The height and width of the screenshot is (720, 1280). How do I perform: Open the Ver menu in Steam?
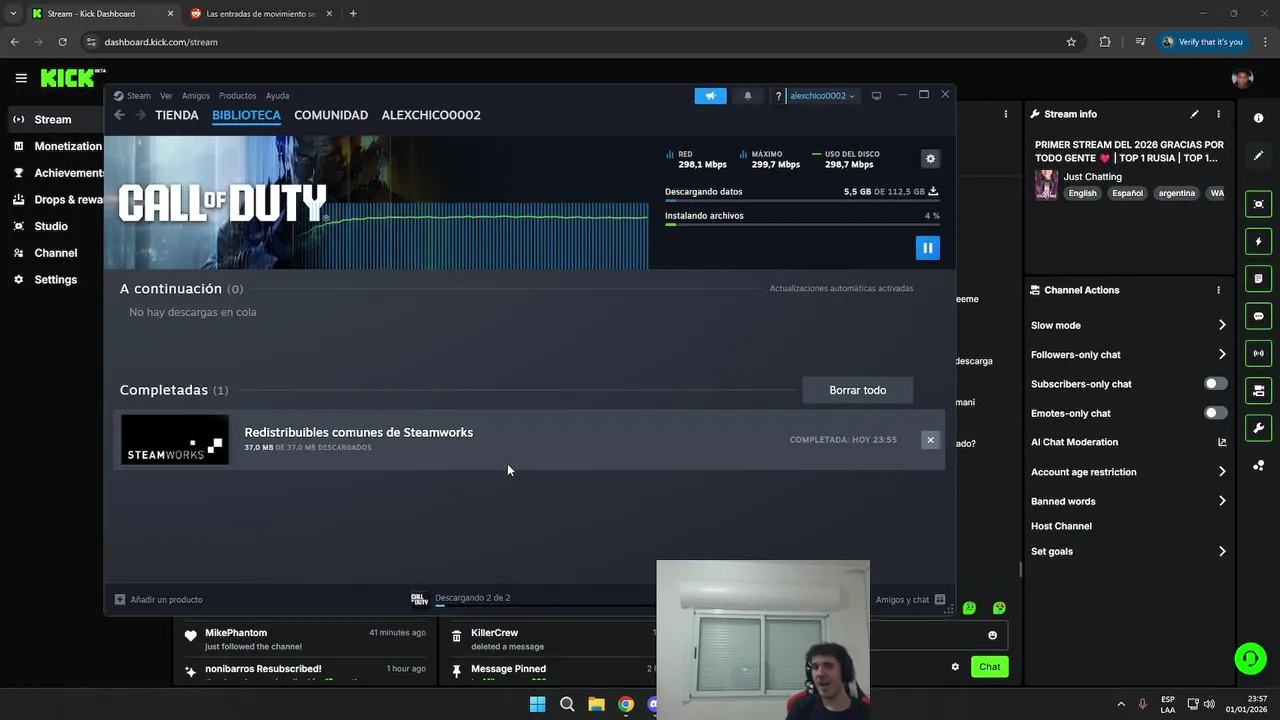point(166,96)
